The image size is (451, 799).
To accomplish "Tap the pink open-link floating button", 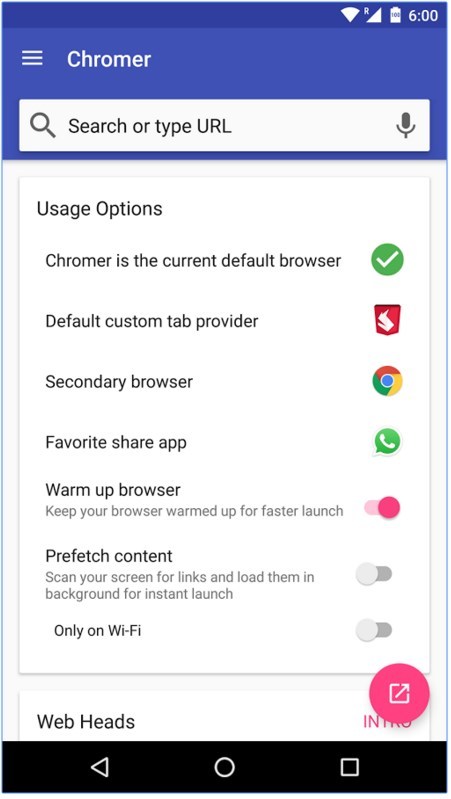I will pos(400,694).
